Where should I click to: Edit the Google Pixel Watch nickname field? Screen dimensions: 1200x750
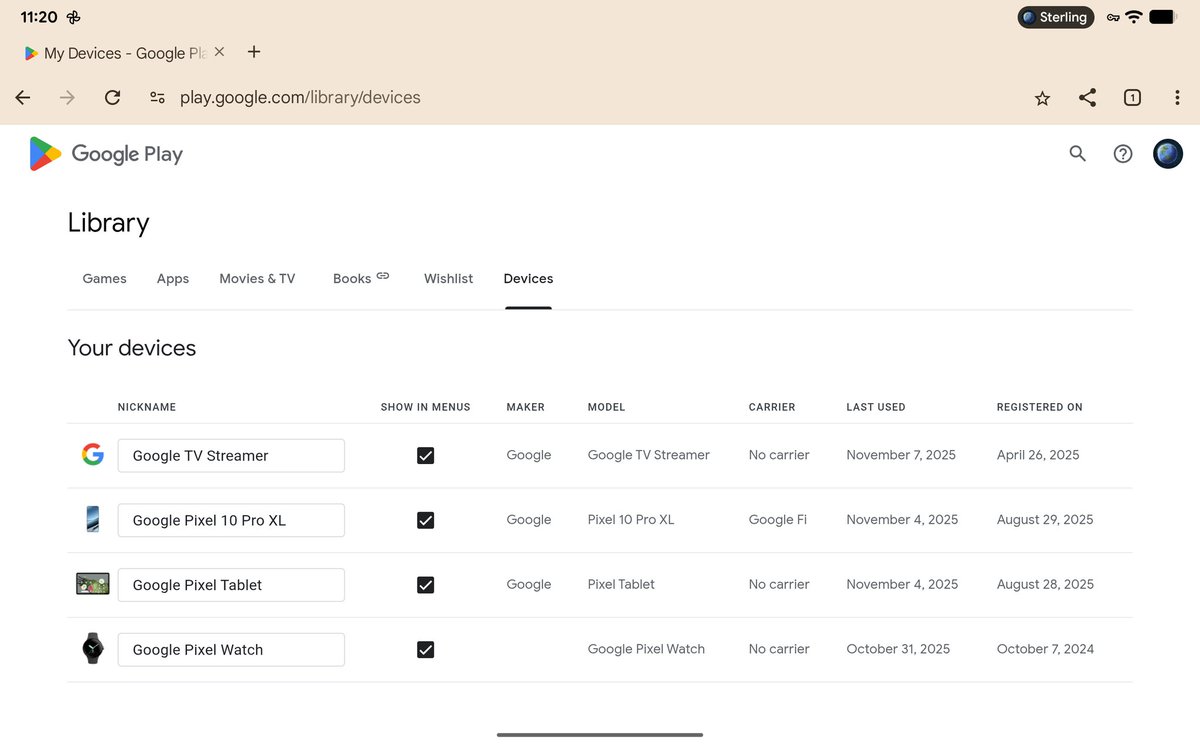pos(231,649)
